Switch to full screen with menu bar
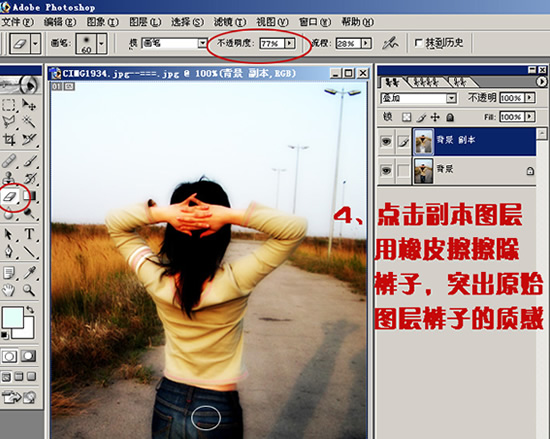 click(19, 377)
